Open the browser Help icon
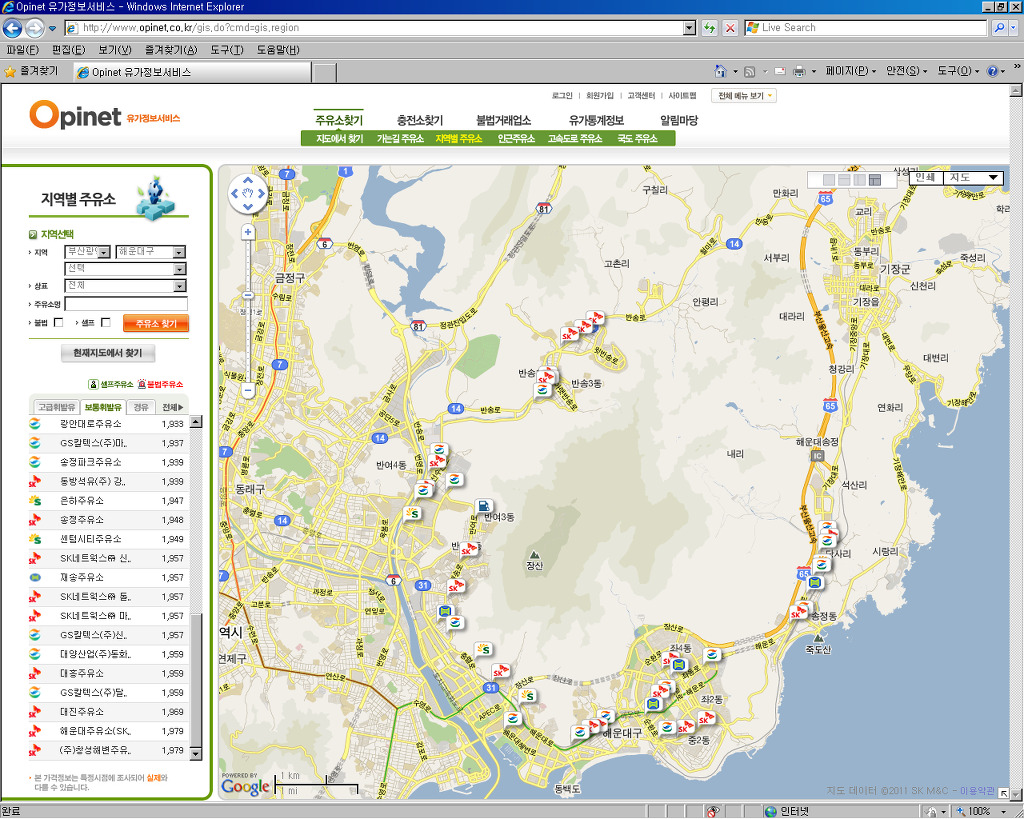The height and width of the screenshot is (819, 1024). [x=992, y=71]
